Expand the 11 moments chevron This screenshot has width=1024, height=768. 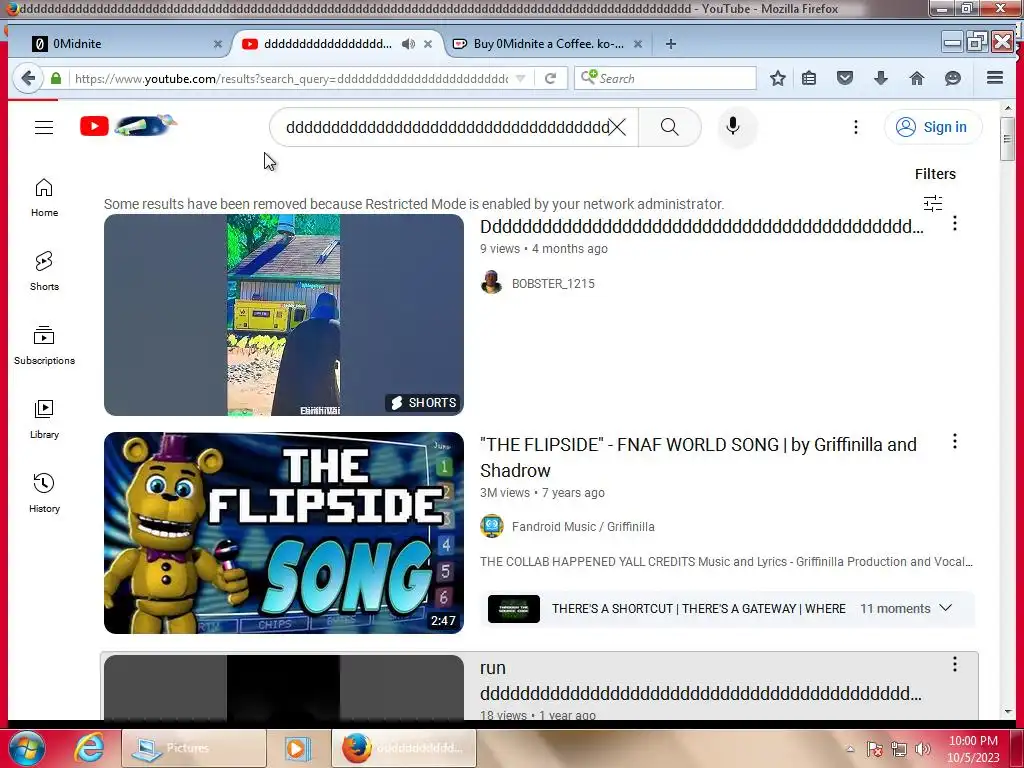coord(945,608)
